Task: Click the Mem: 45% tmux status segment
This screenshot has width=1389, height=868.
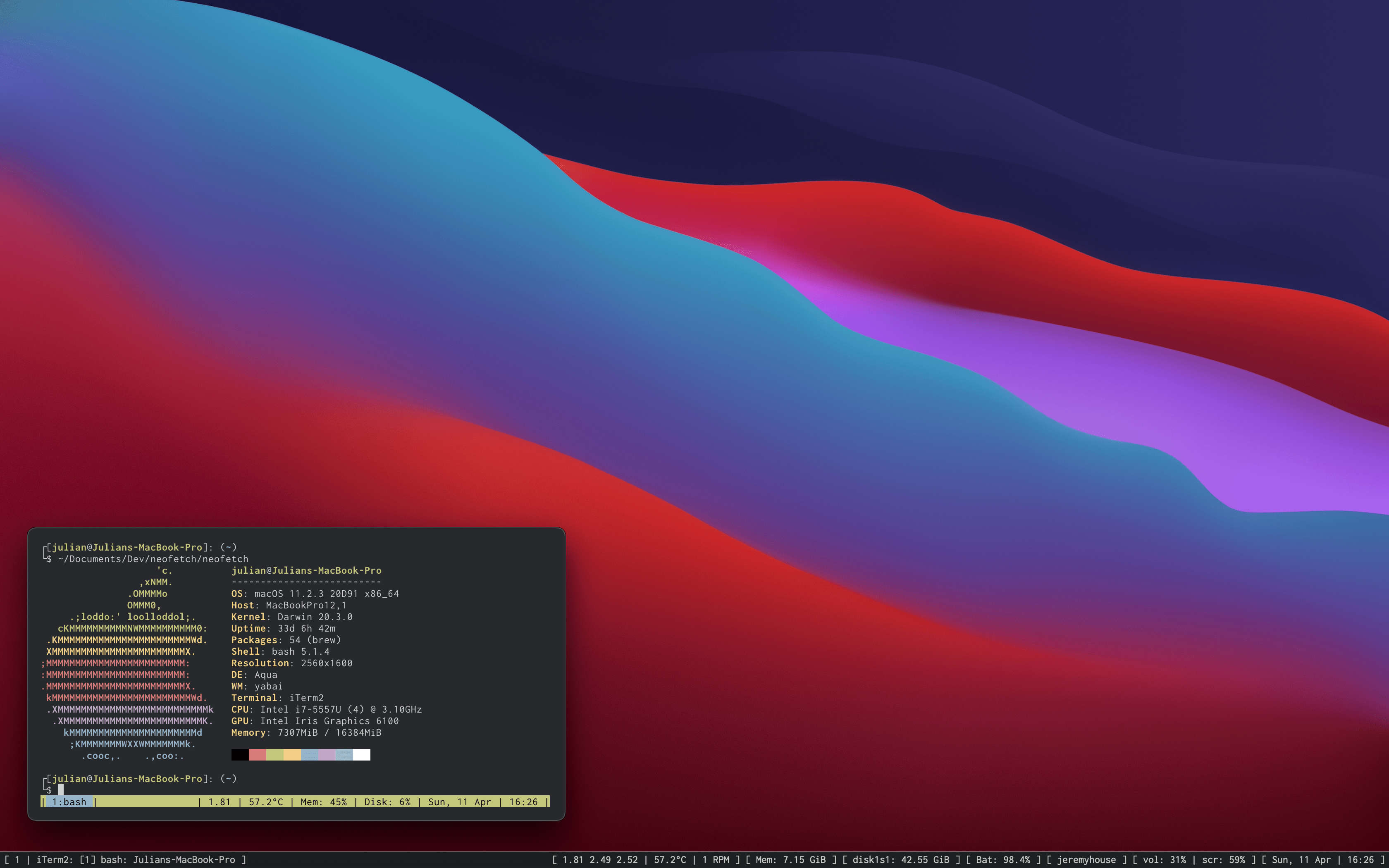Action: pyautogui.click(x=324, y=801)
